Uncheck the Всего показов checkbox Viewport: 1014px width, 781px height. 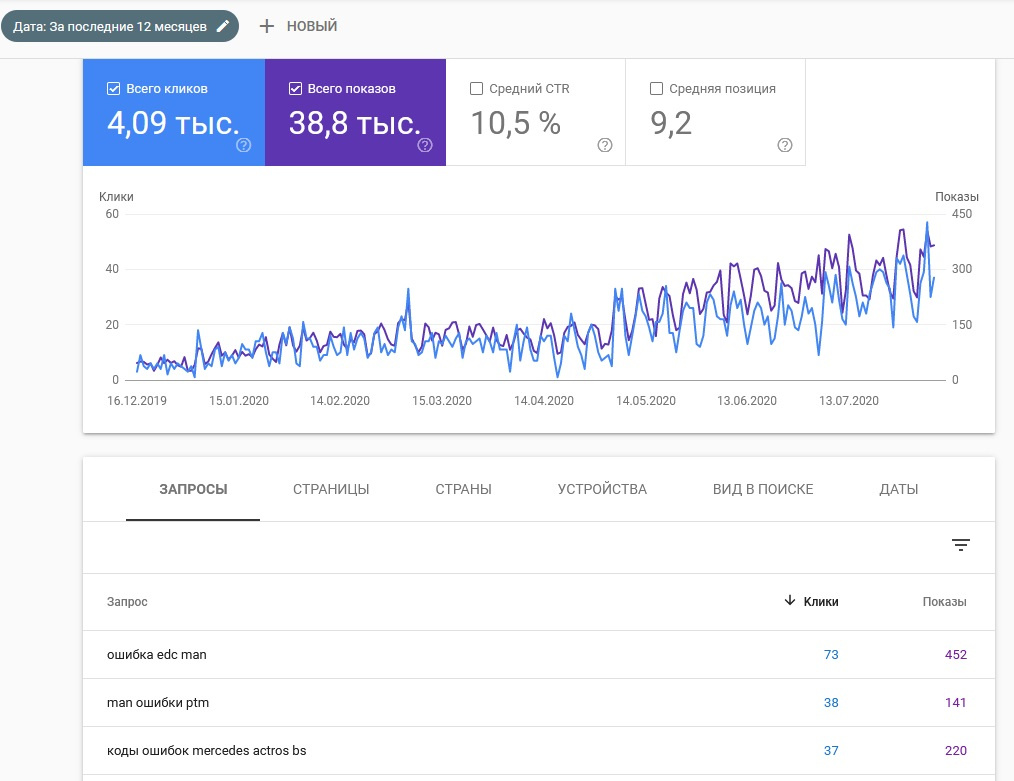pyautogui.click(x=295, y=89)
